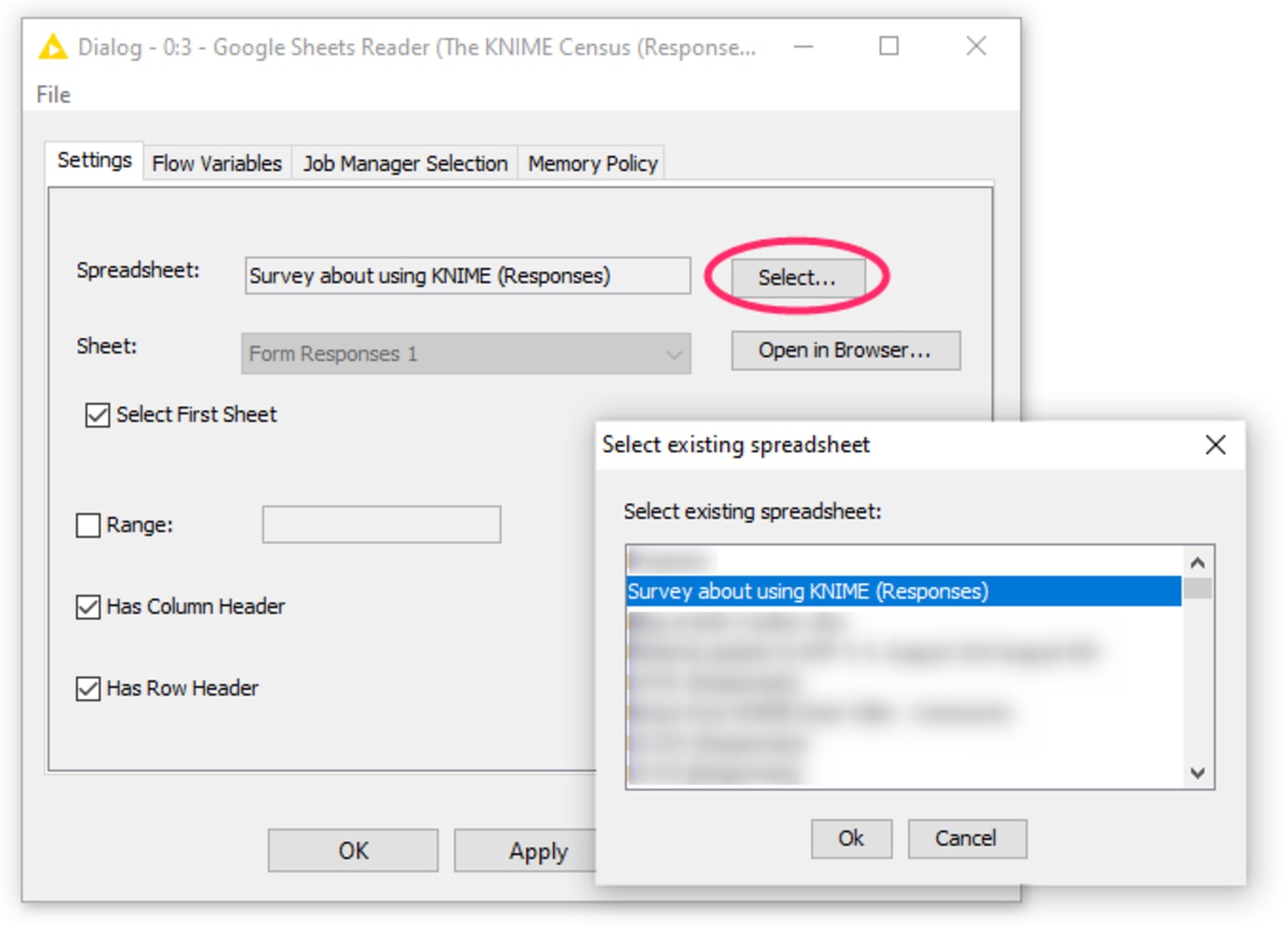Toggle the Has Column Header checkbox

click(88, 607)
